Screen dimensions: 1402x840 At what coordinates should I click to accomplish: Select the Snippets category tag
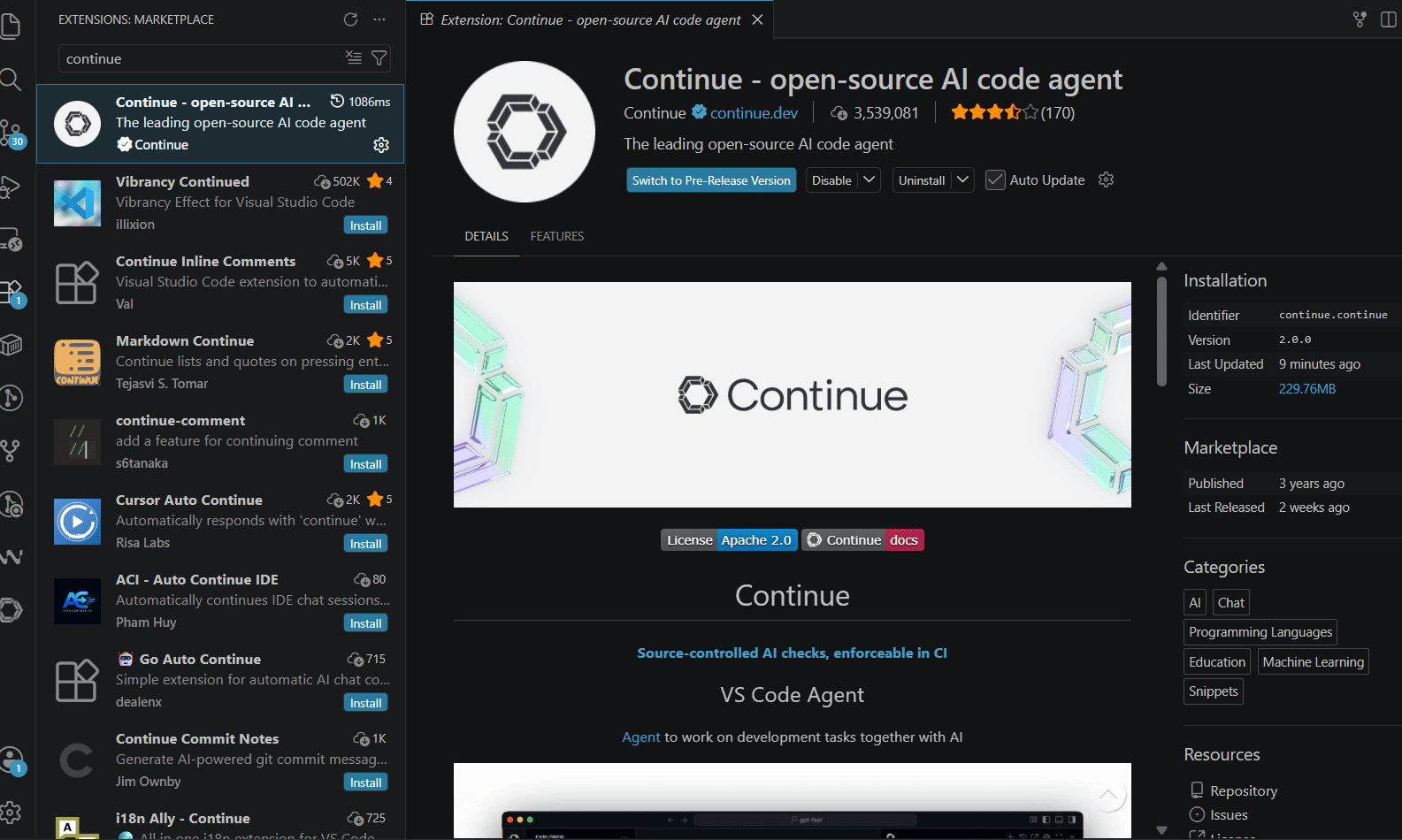pos(1214,691)
